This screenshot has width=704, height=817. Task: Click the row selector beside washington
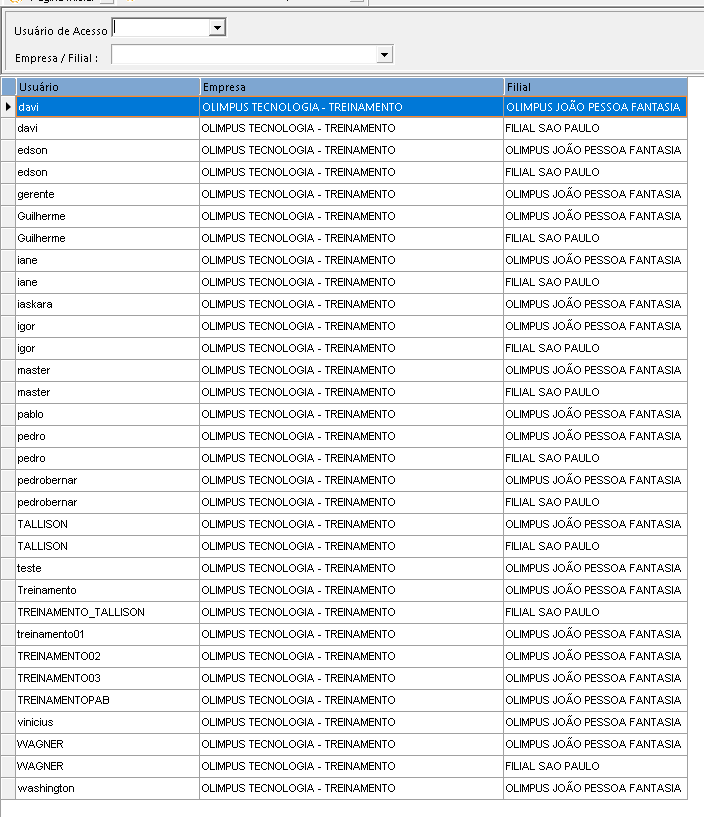(x=8, y=788)
